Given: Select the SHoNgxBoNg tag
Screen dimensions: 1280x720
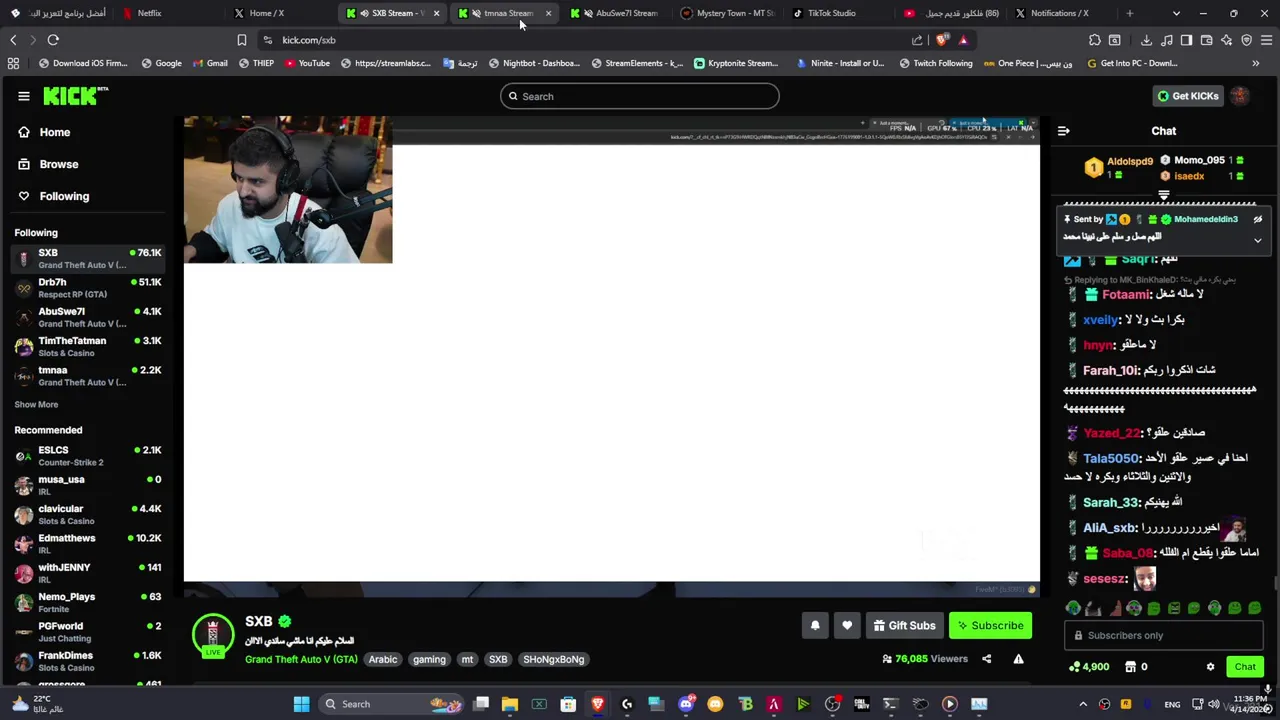Looking at the screenshot, I should coord(553,660).
